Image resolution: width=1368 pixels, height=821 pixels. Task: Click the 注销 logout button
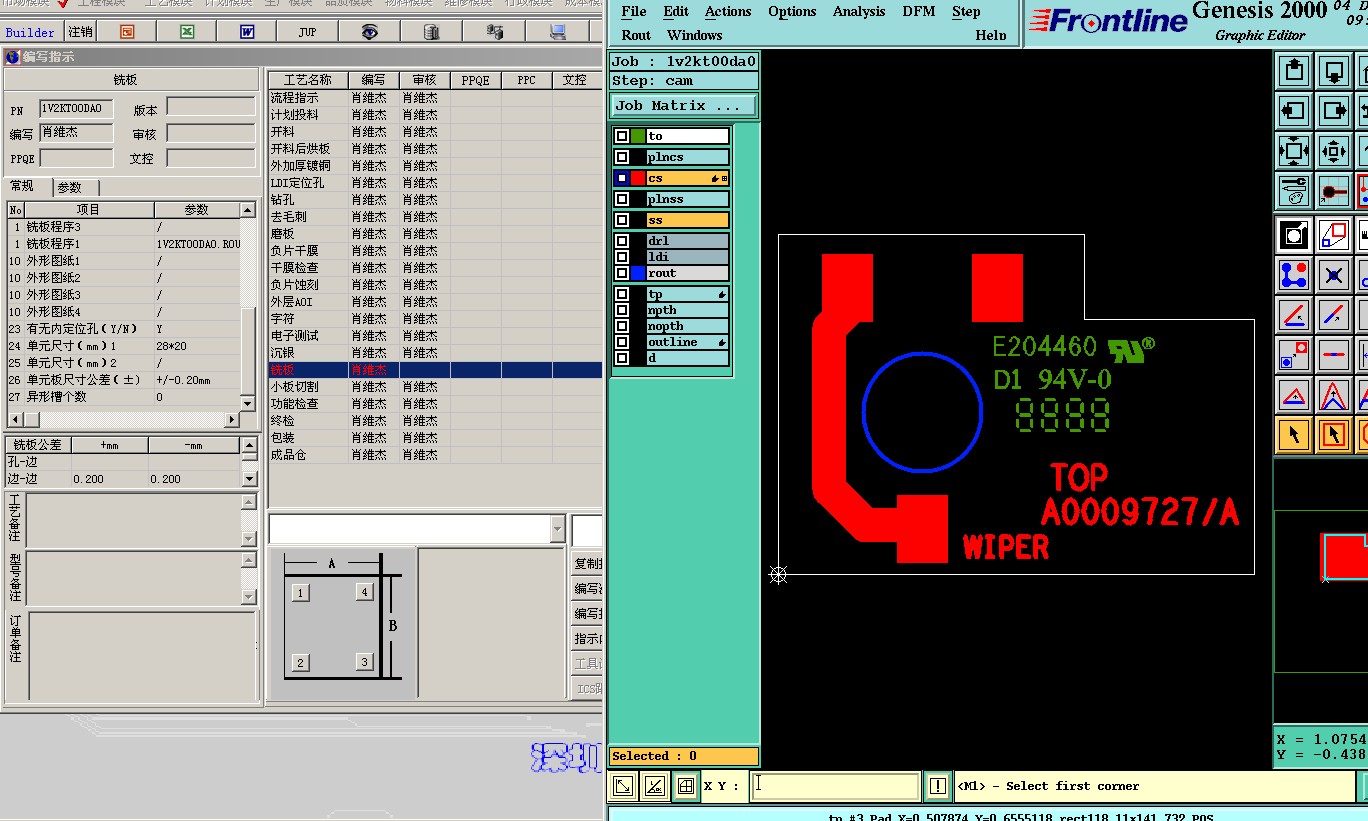[x=80, y=32]
